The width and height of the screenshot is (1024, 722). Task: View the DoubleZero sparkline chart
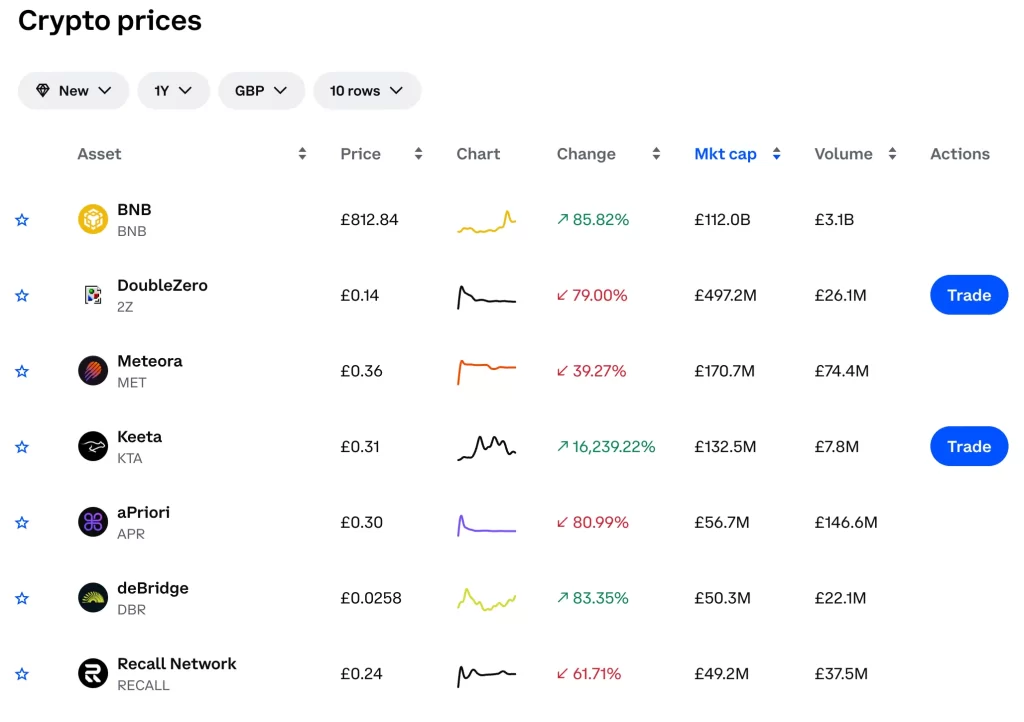(487, 297)
